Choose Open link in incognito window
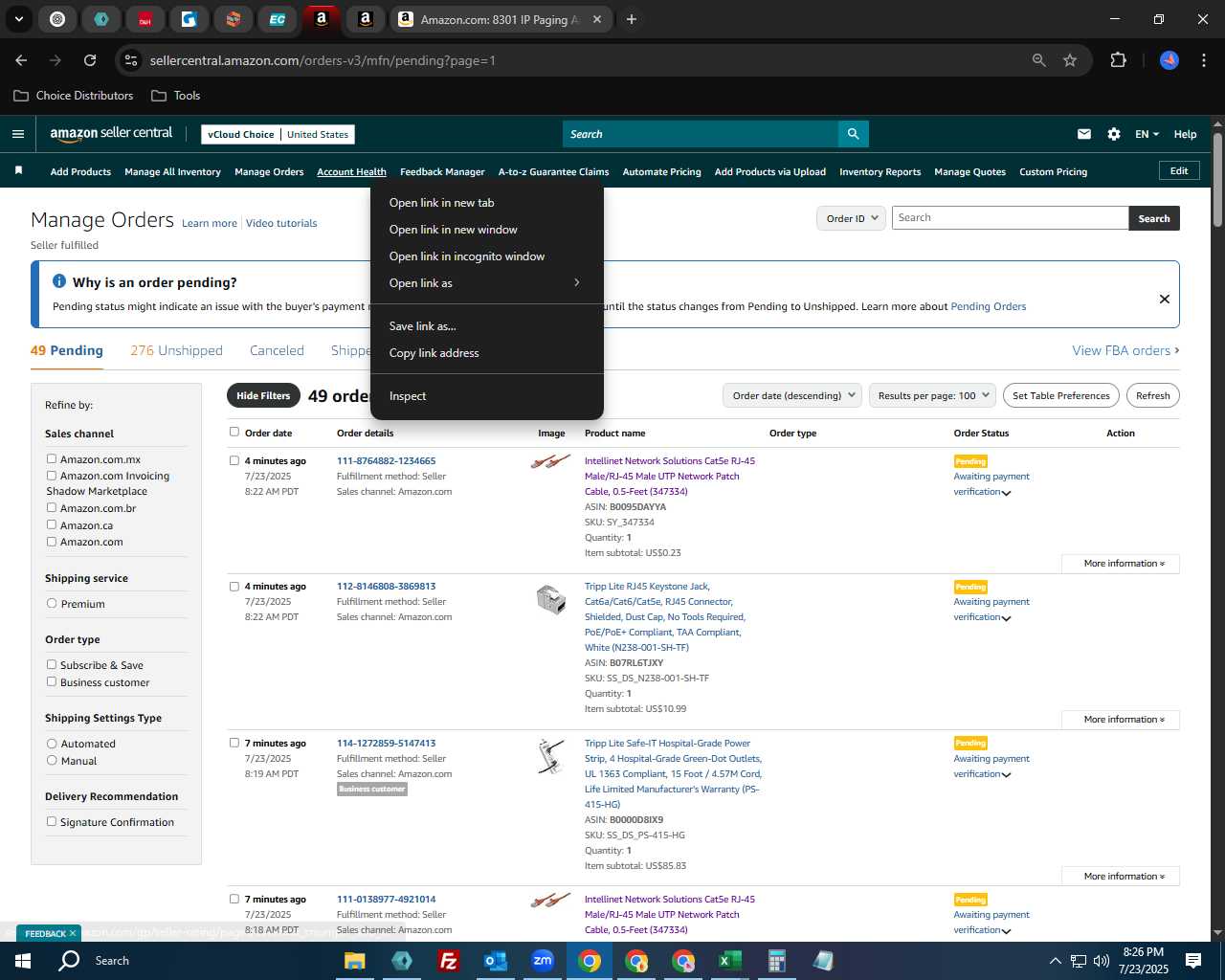The image size is (1225, 980). coord(486,256)
